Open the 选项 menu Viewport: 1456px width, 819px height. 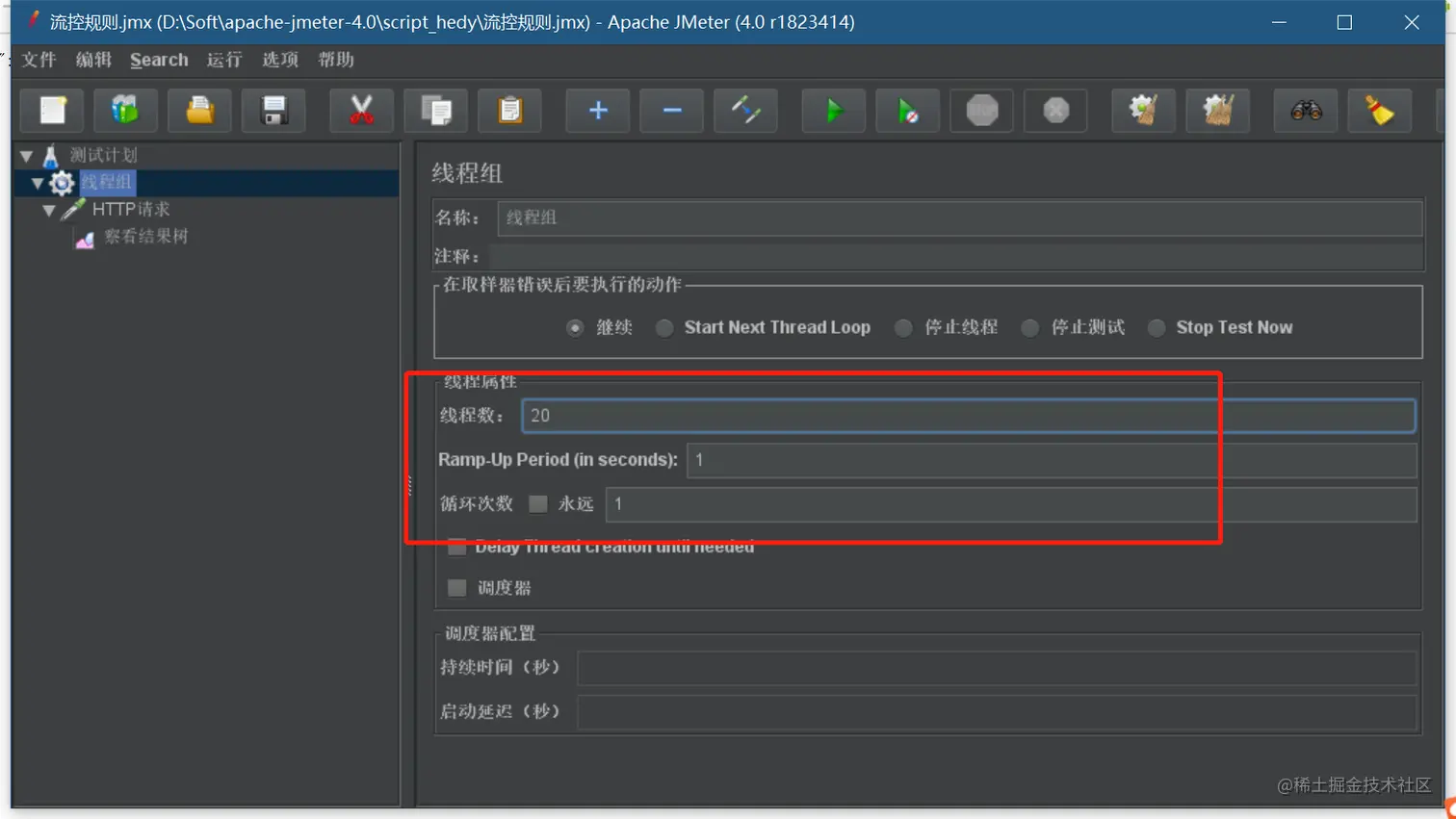click(x=280, y=60)
